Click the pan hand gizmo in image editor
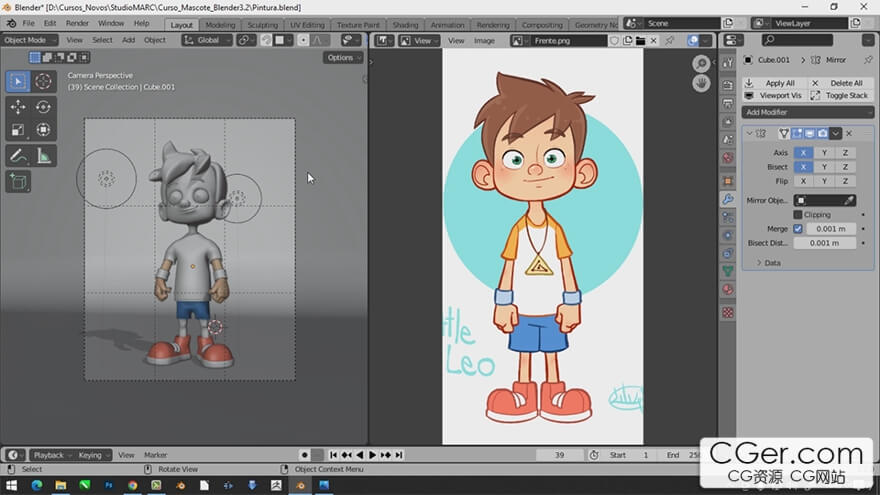Viewport: 880px width, 495px height. 701,84
